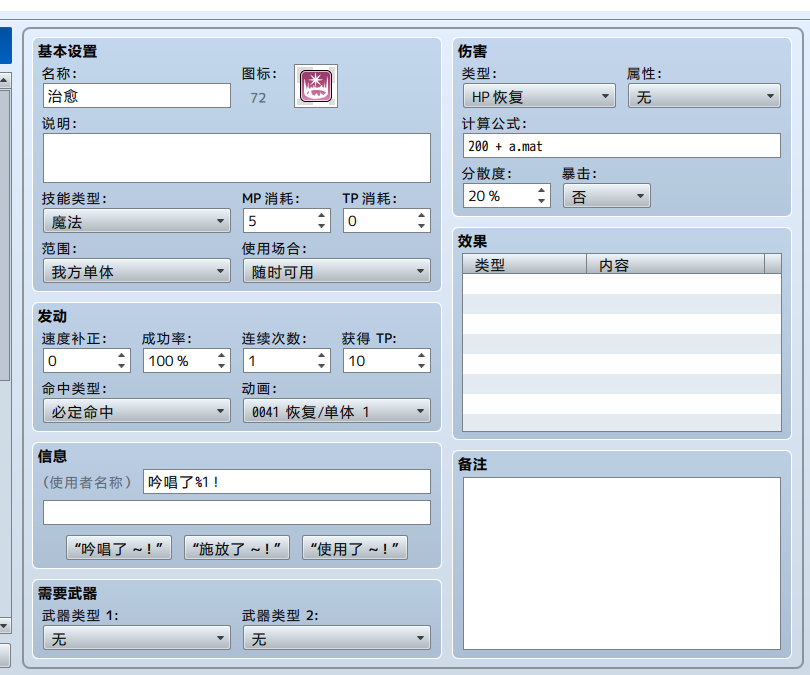Viewport: 810px width, 675px height.
Task: Open the 暴击 dropdown showing 否
Action: [x=607, y=196]
